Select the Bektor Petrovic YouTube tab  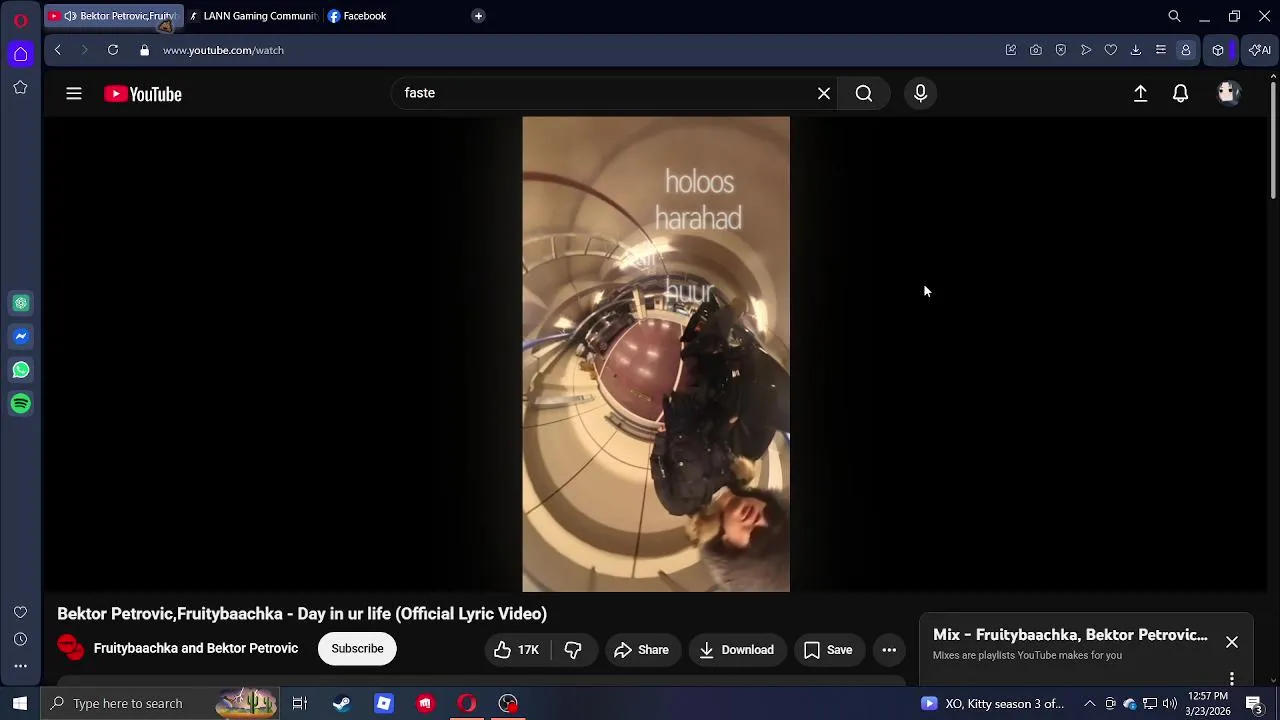click(x=114, y=16)
